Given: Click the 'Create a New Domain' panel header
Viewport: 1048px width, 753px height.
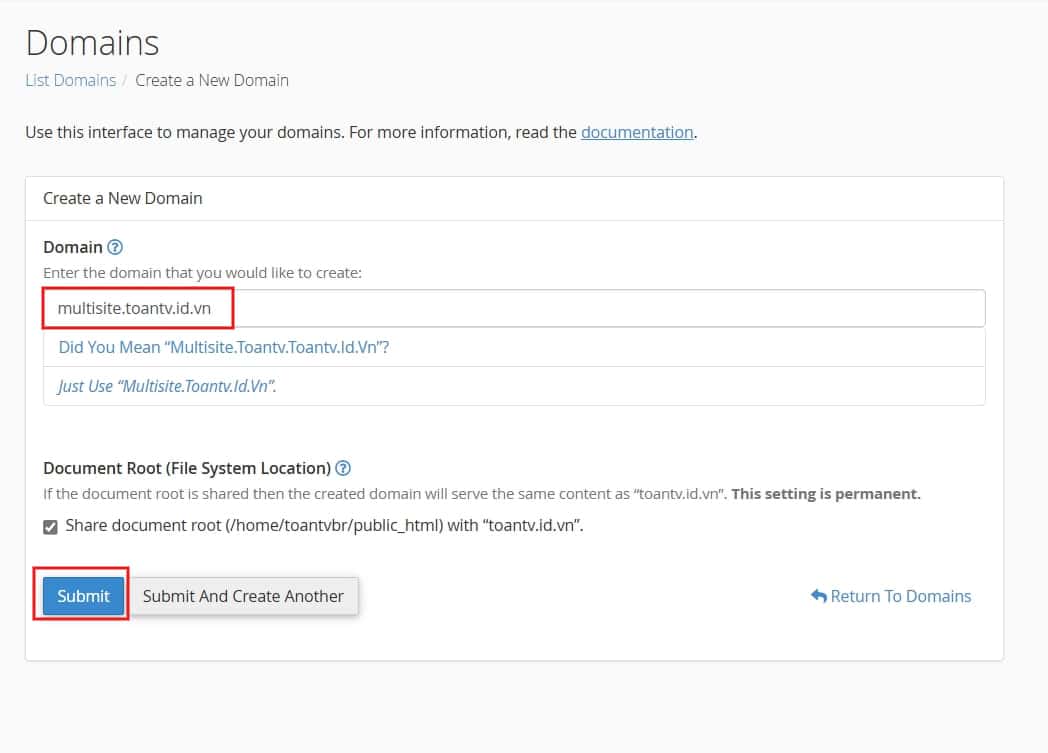Looking at the screenshot, I should pos(123,198).
